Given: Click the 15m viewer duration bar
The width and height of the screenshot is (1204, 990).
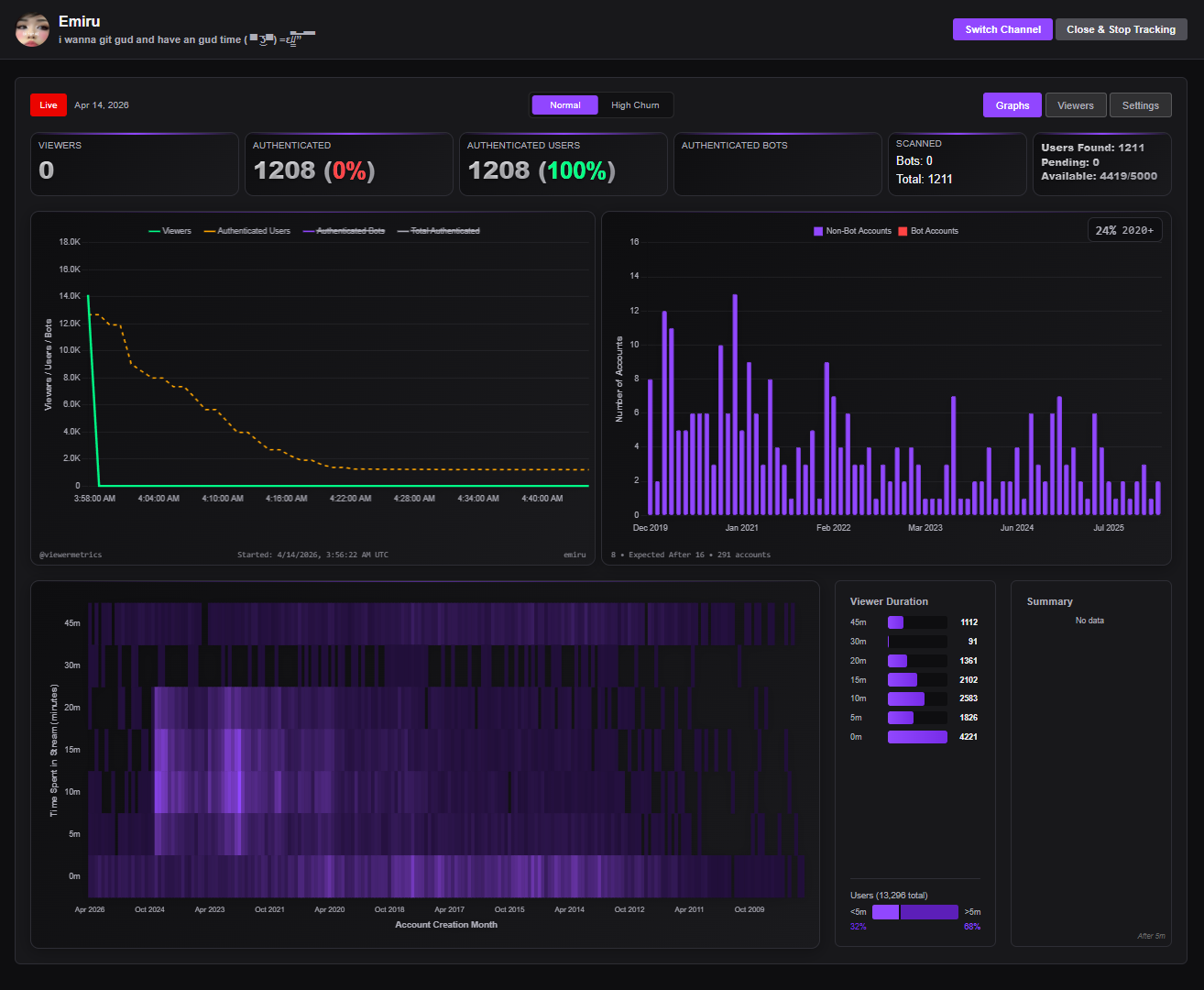Looking at the screenshot, I should (x=917, y=680).
